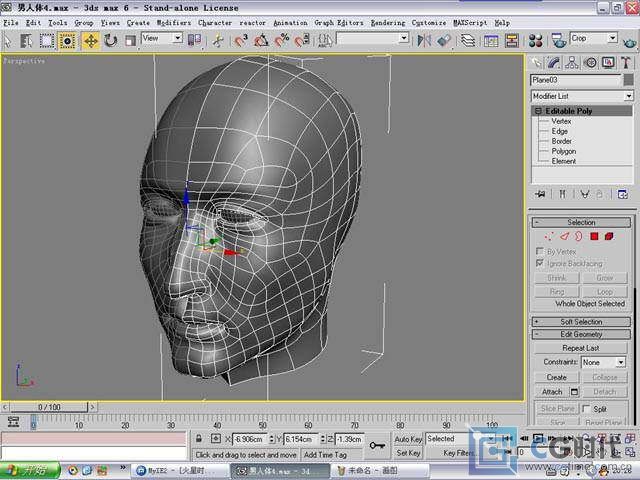Image resolution: width=640 pixels, height=480 pixels.
Task: Switch to the Modify command panel
Action: point(554,62)
